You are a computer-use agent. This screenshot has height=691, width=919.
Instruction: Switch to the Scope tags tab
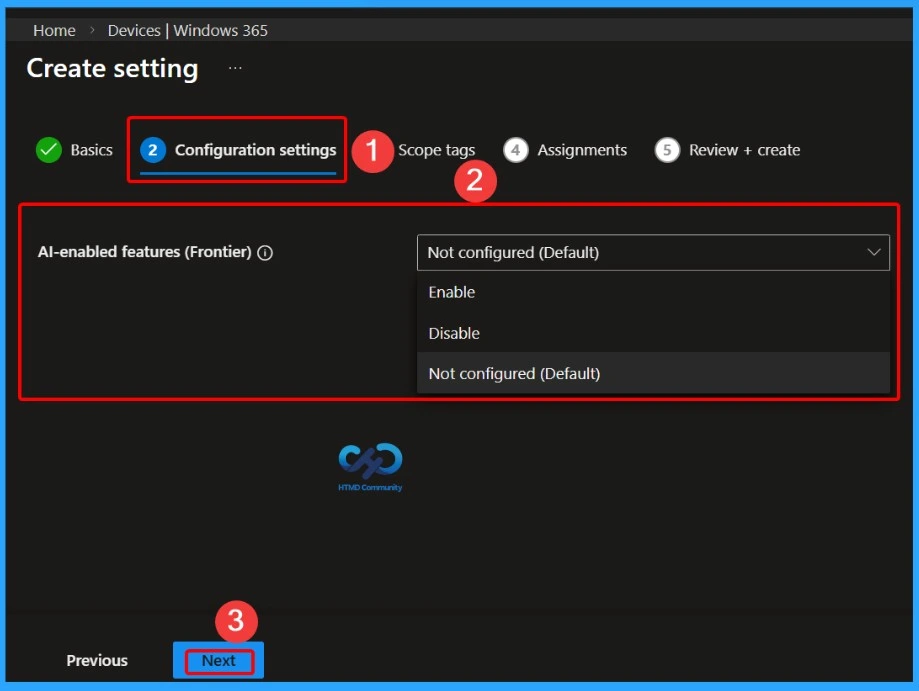click(436, 150)
